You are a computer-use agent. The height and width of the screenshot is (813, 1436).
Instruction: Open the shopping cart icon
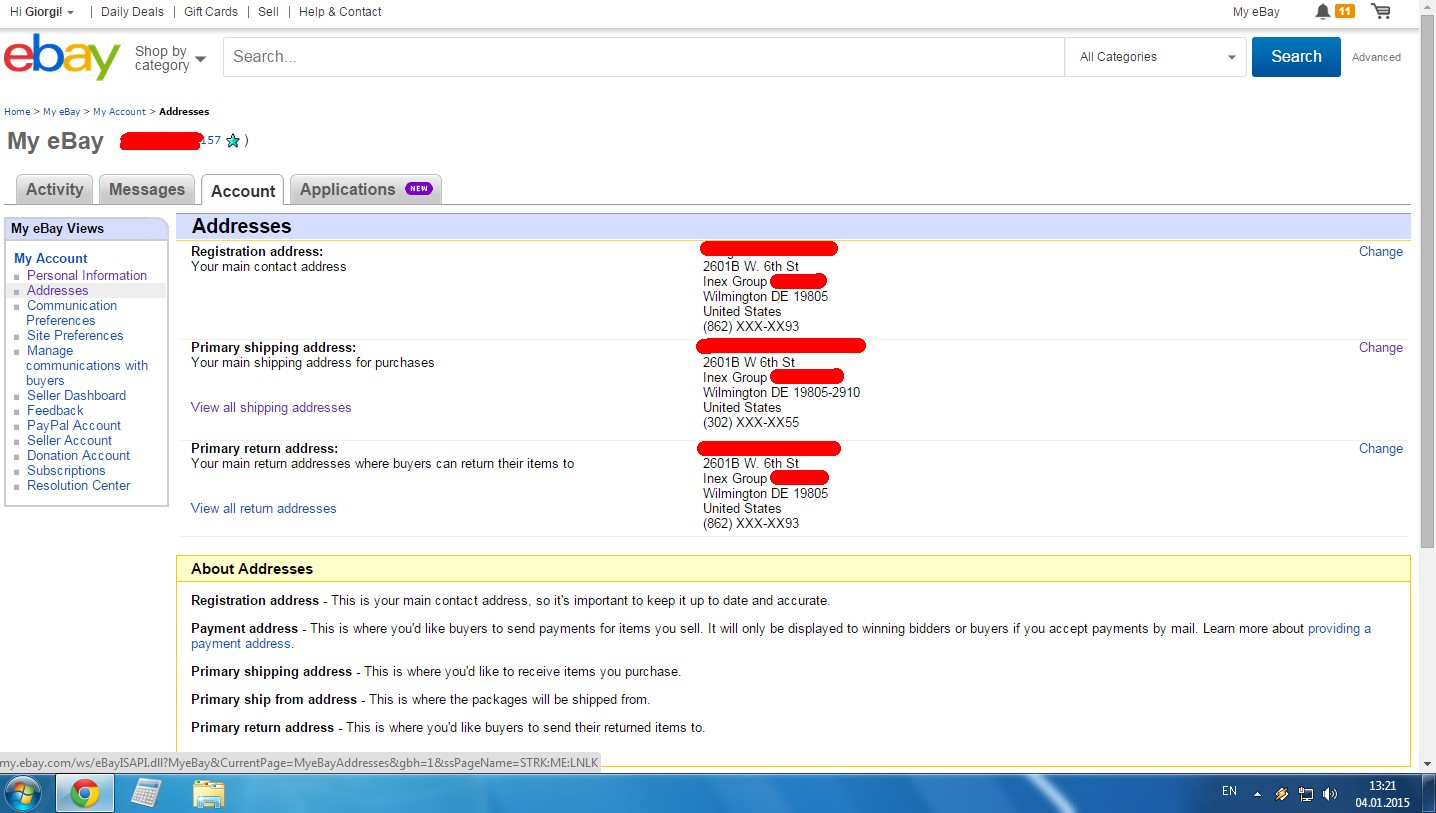(x=1381, y=12)
